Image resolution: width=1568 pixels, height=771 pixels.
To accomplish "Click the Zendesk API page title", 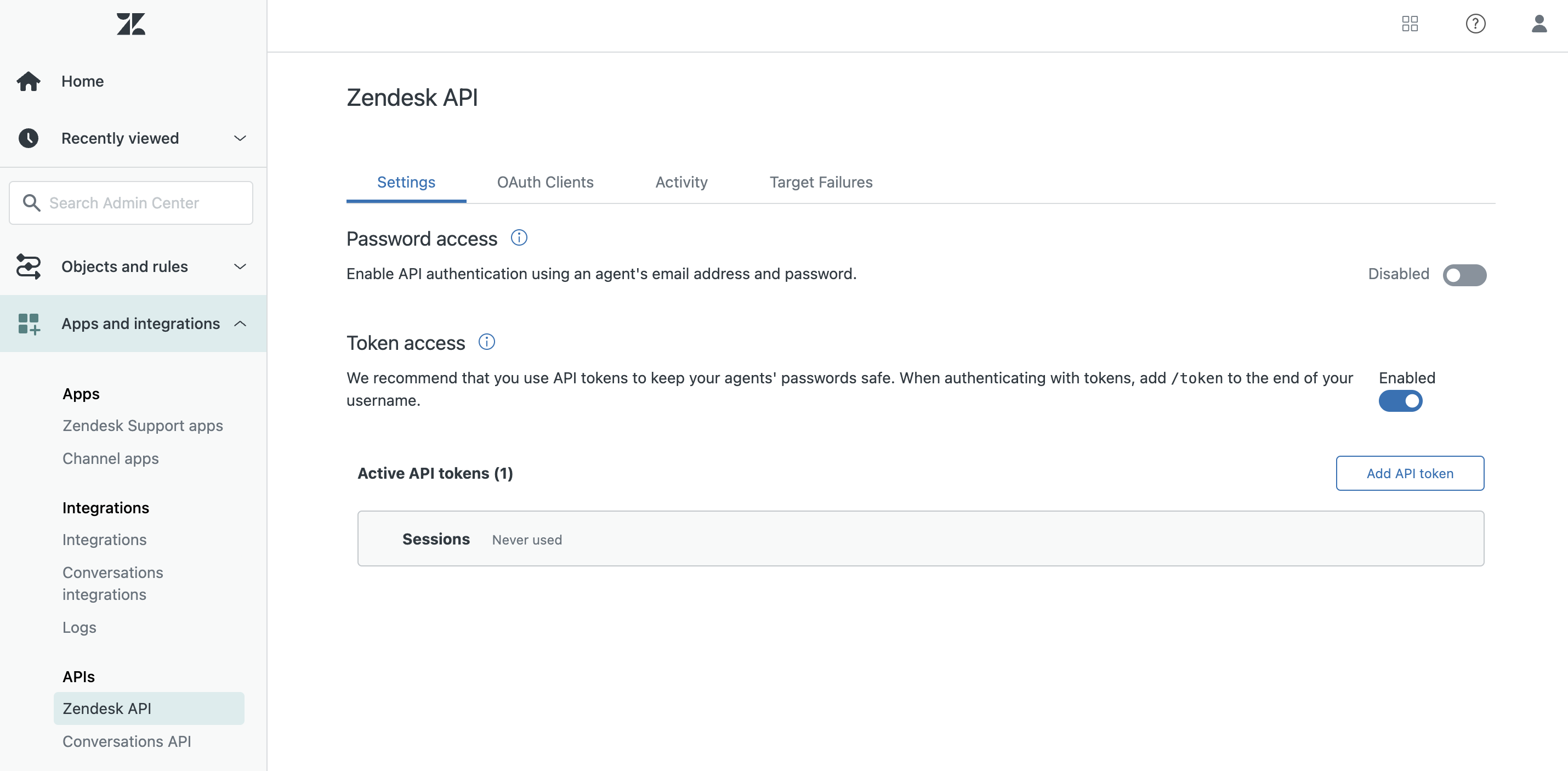I will [x=412, y=98].
